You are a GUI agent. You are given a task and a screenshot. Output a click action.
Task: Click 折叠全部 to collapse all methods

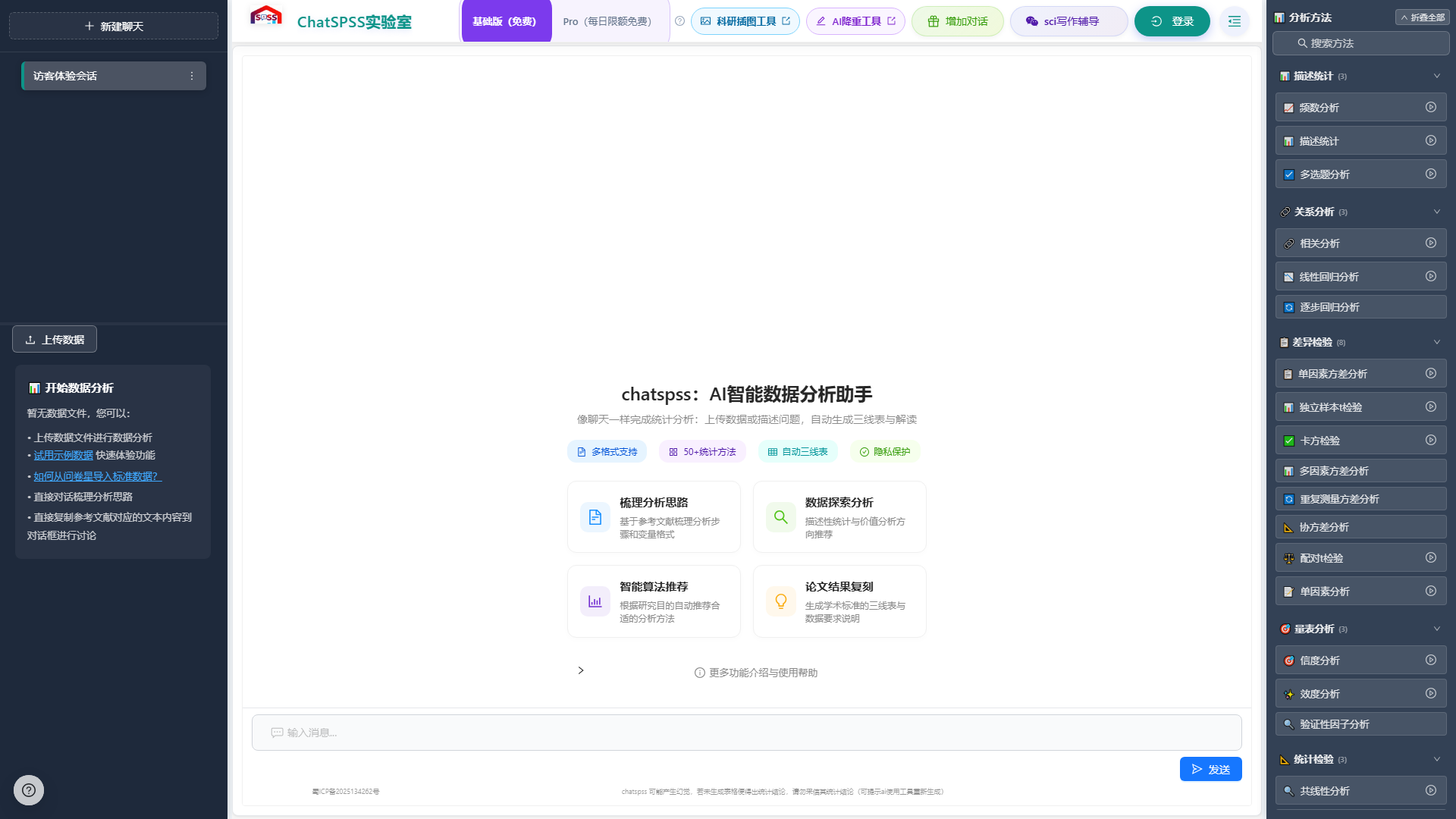[x=1422, y=17]
